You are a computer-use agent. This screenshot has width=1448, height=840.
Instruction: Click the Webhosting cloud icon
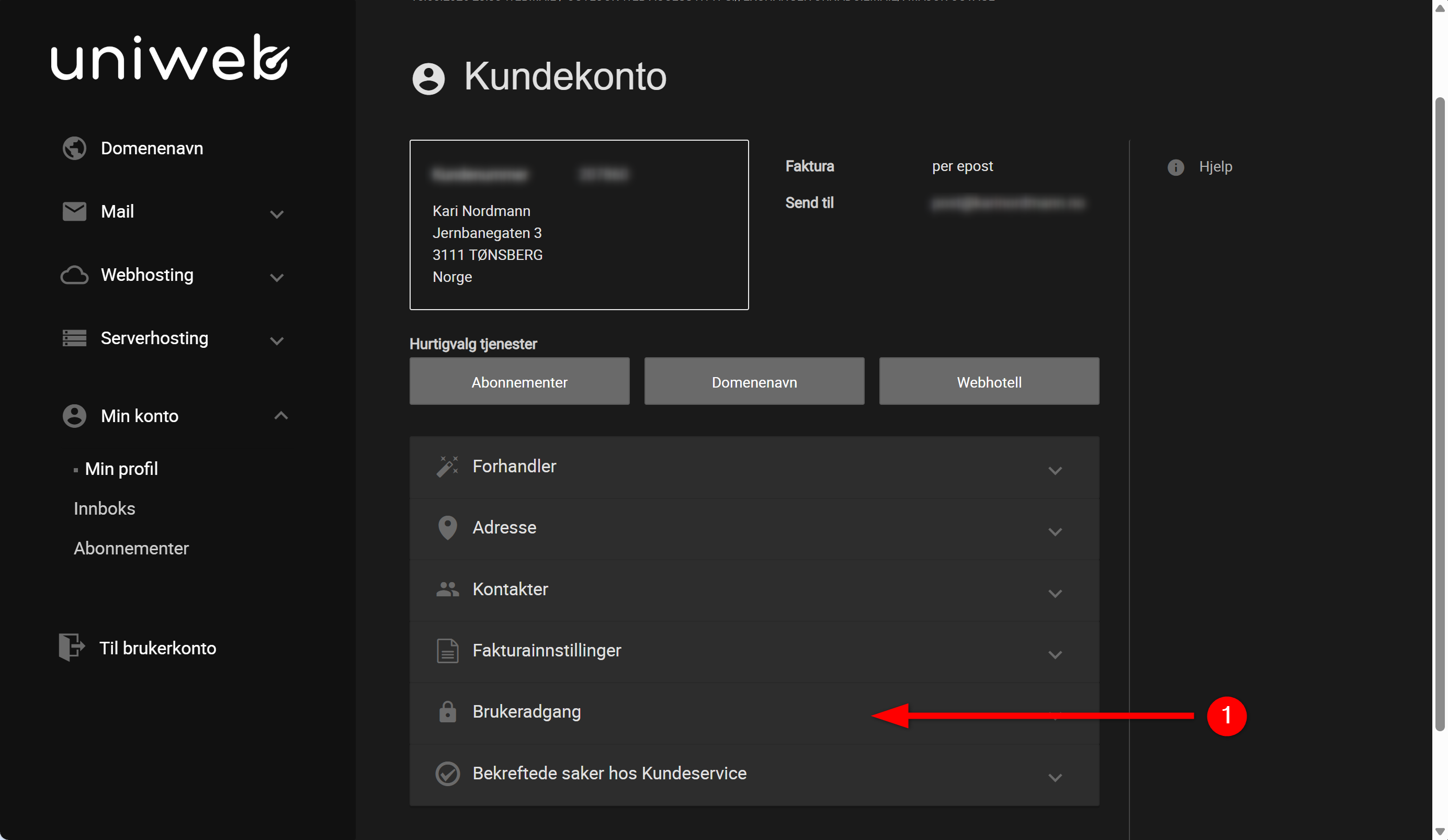(x=74, y=275)
